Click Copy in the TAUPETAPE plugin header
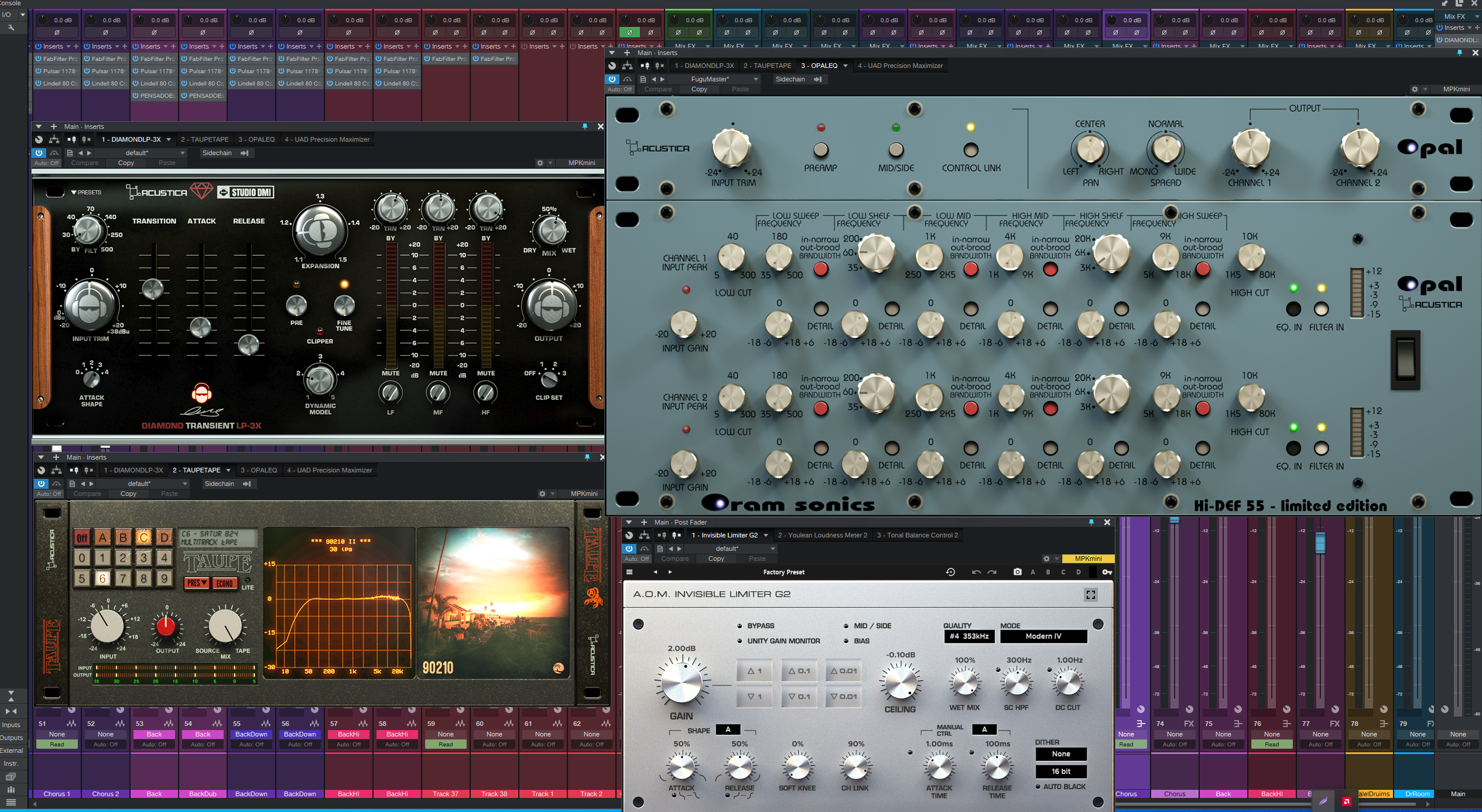Screen dimensions: 1482x812 128,494
